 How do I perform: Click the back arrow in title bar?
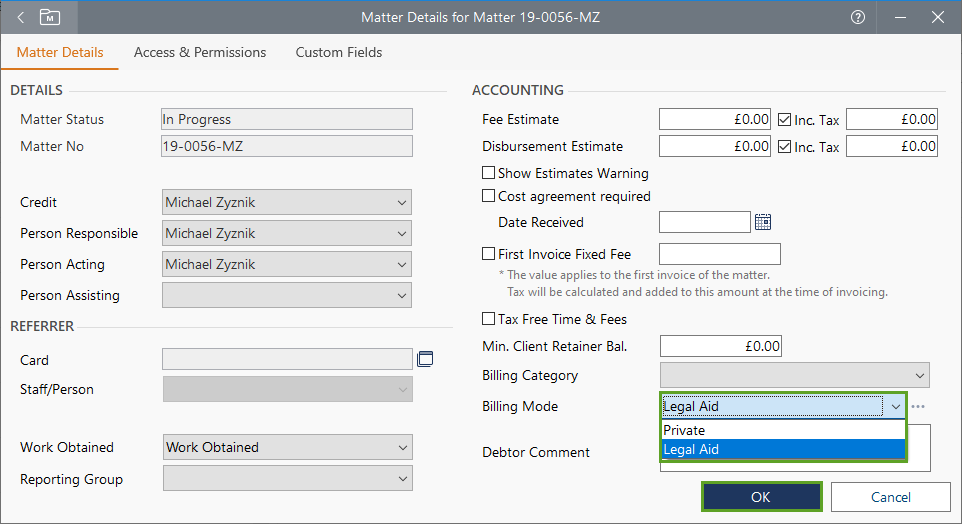pos(21,17)
